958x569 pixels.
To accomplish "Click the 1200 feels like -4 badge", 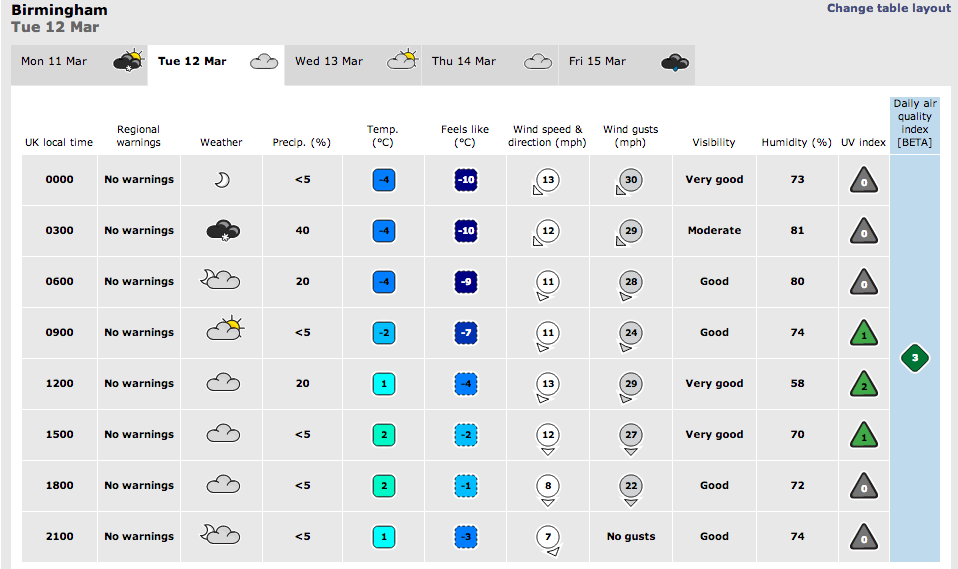I will (466, 384).
